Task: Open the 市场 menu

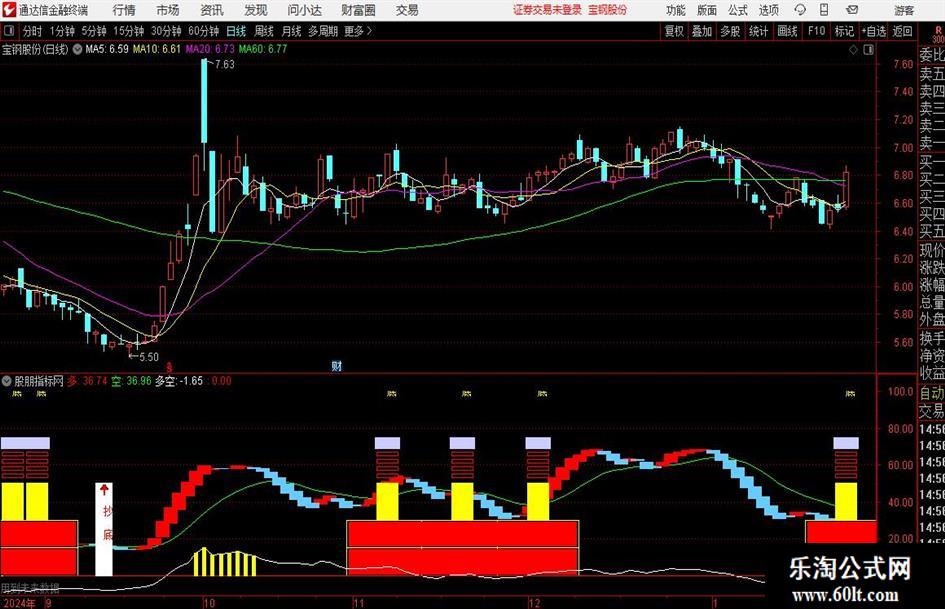Action: (x=168, y=10)
